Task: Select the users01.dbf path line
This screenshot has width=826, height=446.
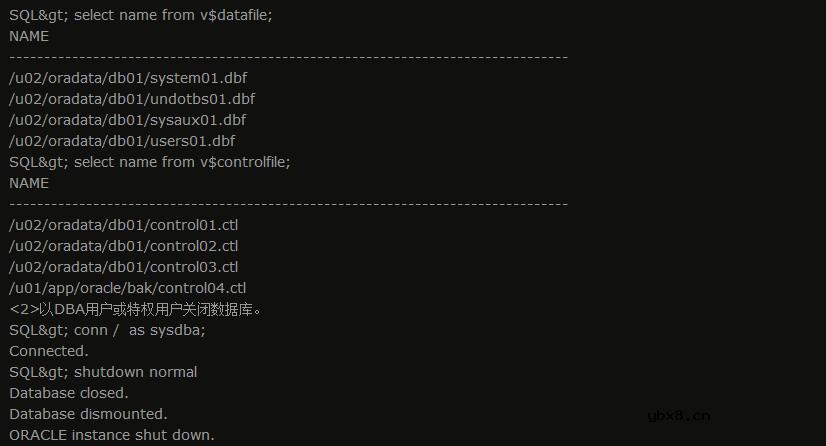Action: (x=122, y=141)
